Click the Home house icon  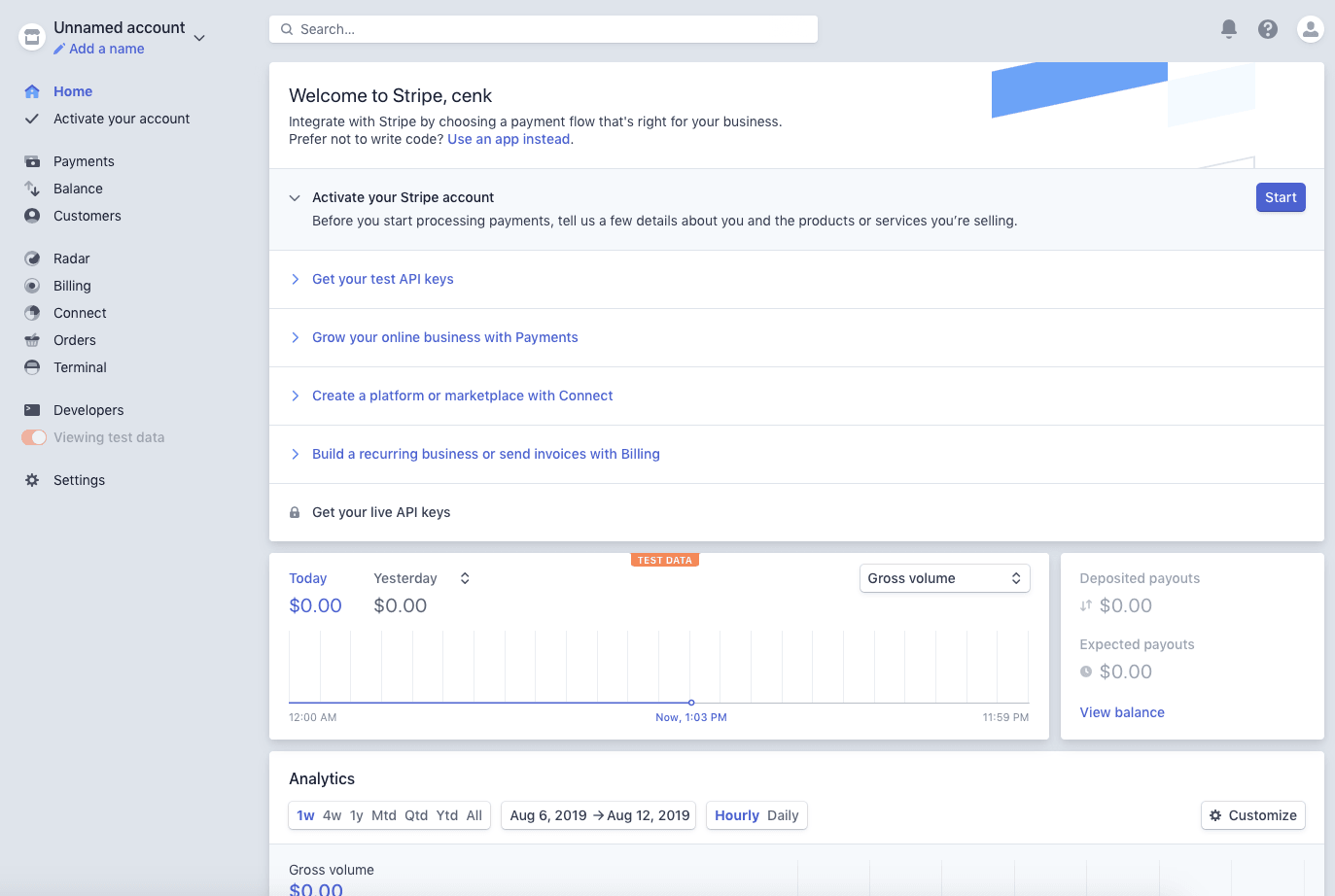click(32, 91)
